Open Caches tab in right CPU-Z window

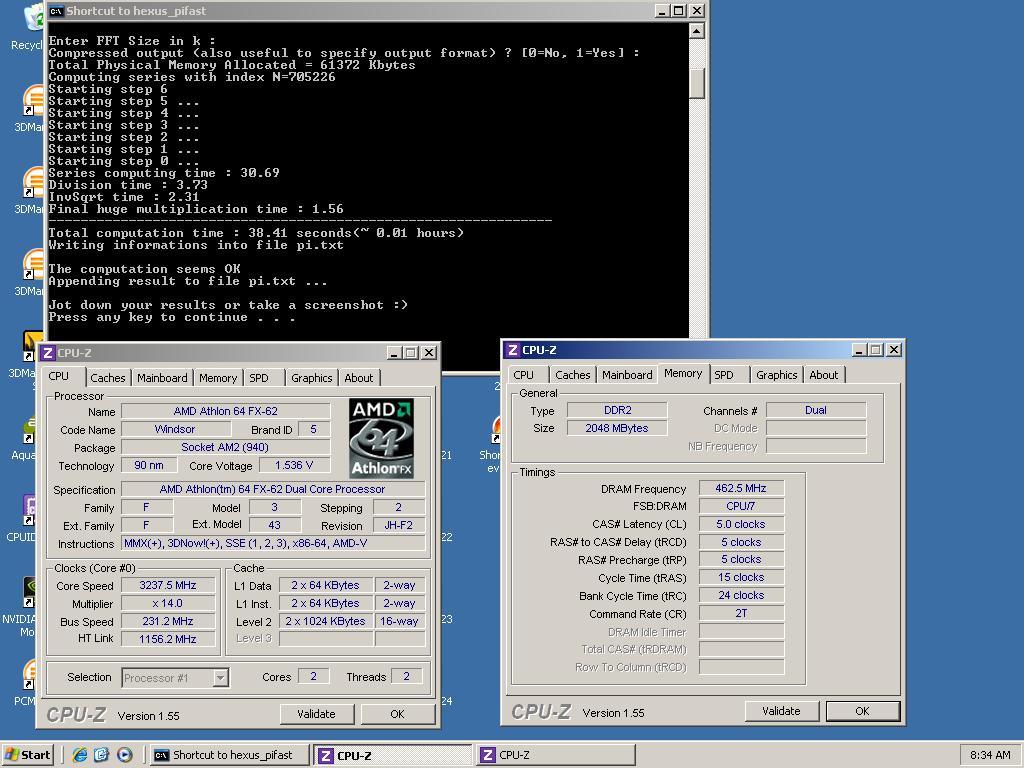click(x=573, y=375)
